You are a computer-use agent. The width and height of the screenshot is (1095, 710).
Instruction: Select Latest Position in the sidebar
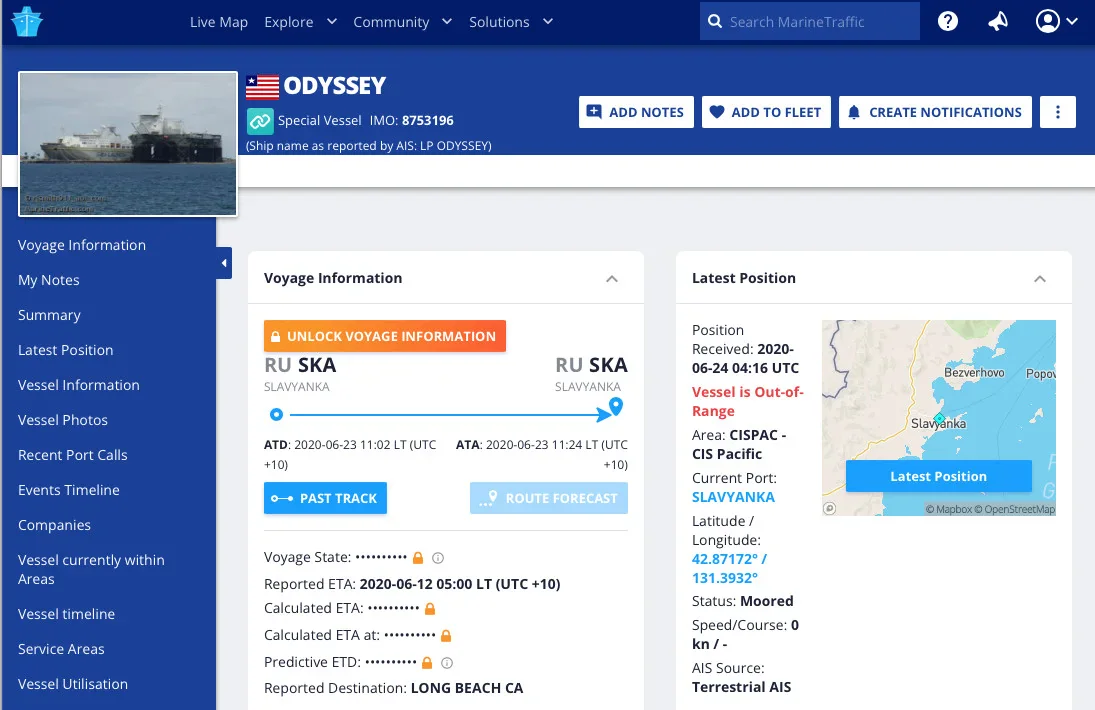(66, 350)
